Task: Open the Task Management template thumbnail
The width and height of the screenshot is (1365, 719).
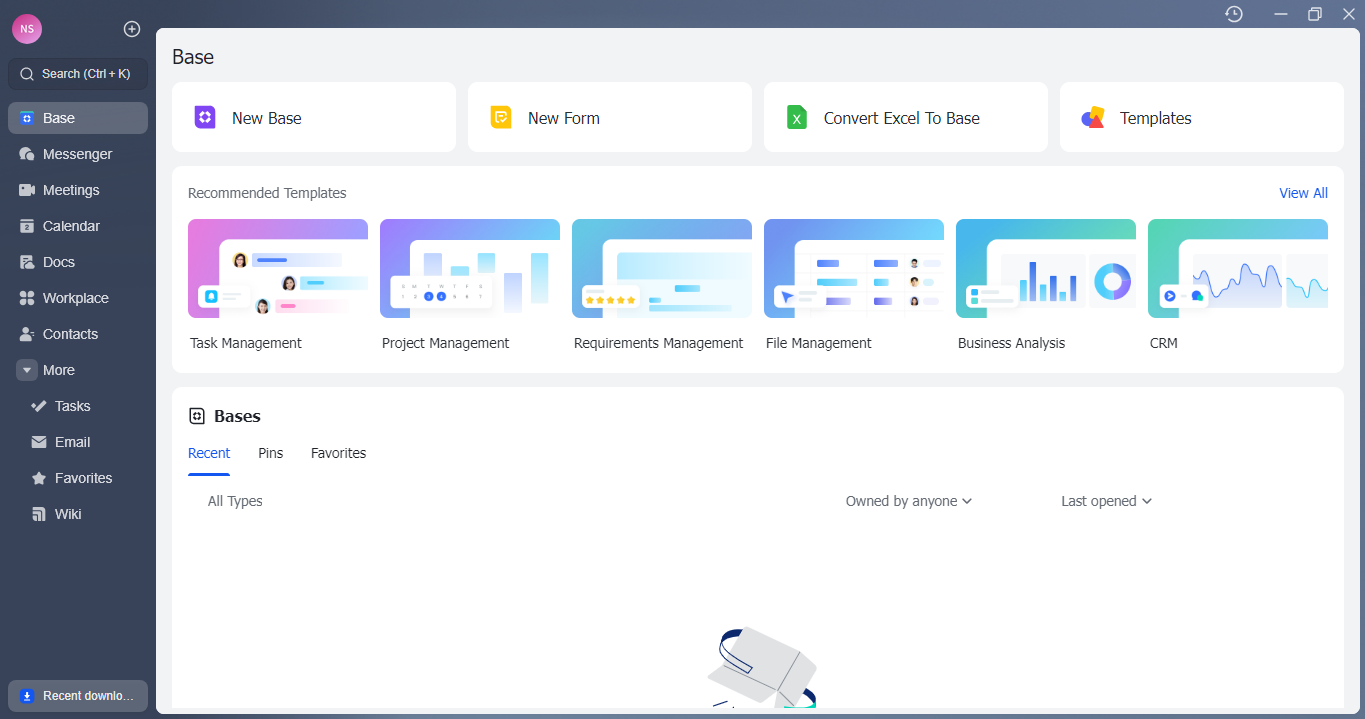Action: click(x=278, y=269)
